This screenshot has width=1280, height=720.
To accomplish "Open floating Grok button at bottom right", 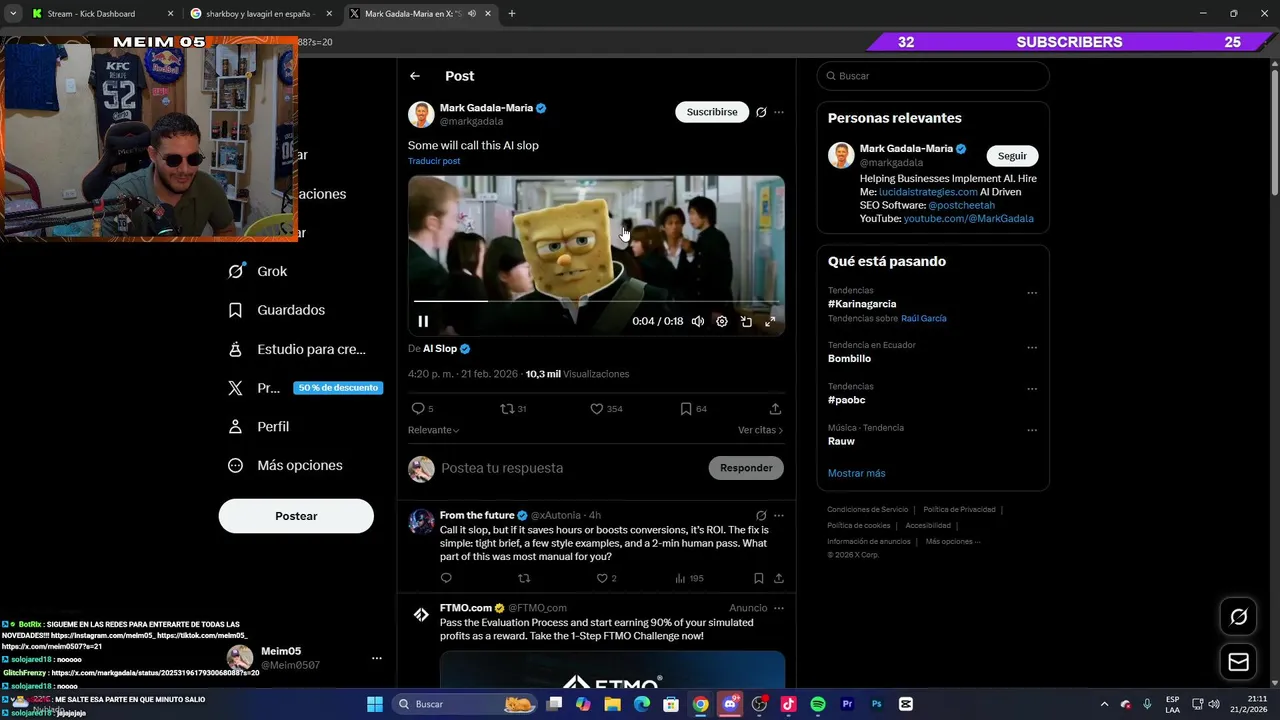I will pyautogui.click(x=1238, y=617).
